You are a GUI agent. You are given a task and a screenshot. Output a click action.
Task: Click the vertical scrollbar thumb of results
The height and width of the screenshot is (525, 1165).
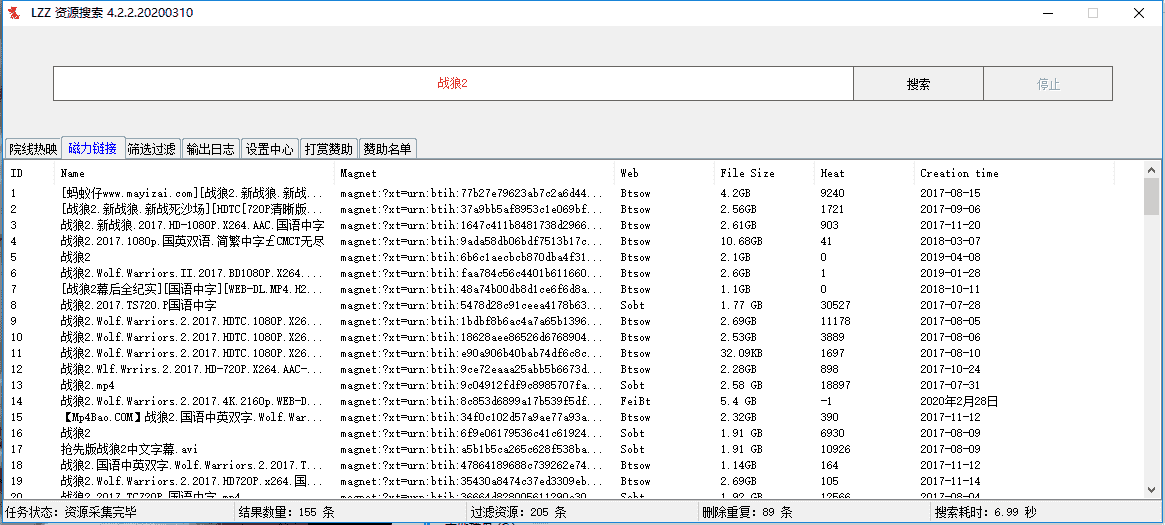coord(1151,196)
